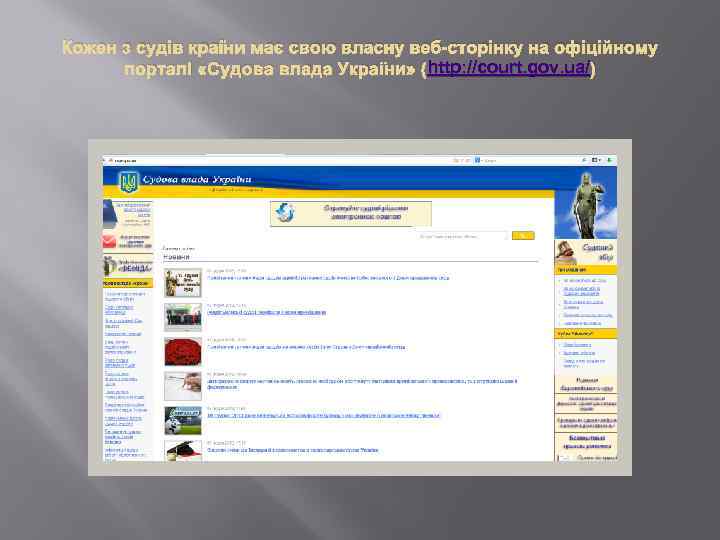Open the football stadium news thumbnail
Viewport: 720px width, 540px height.
pos(183,420)
